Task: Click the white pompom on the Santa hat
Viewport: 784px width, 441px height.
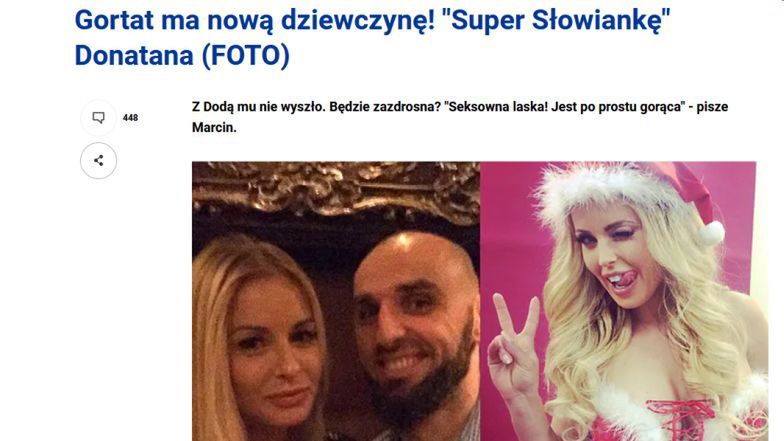Action: 710,233
